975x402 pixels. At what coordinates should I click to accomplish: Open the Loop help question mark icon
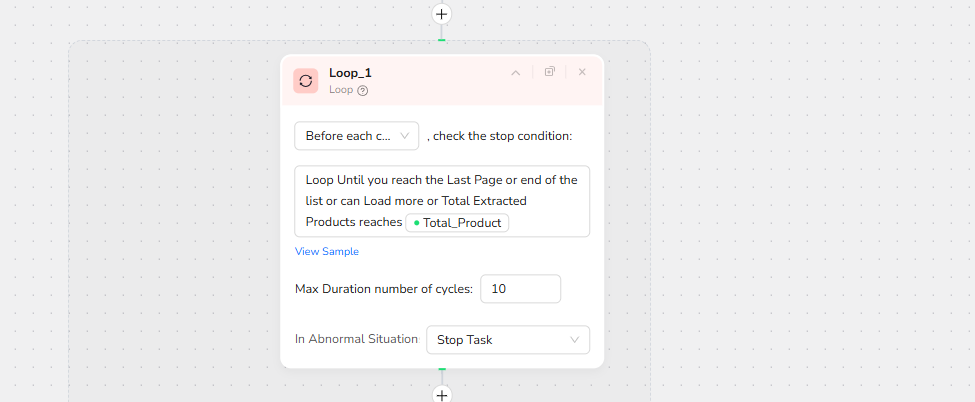pyautogui.click(x=363, y=90)
